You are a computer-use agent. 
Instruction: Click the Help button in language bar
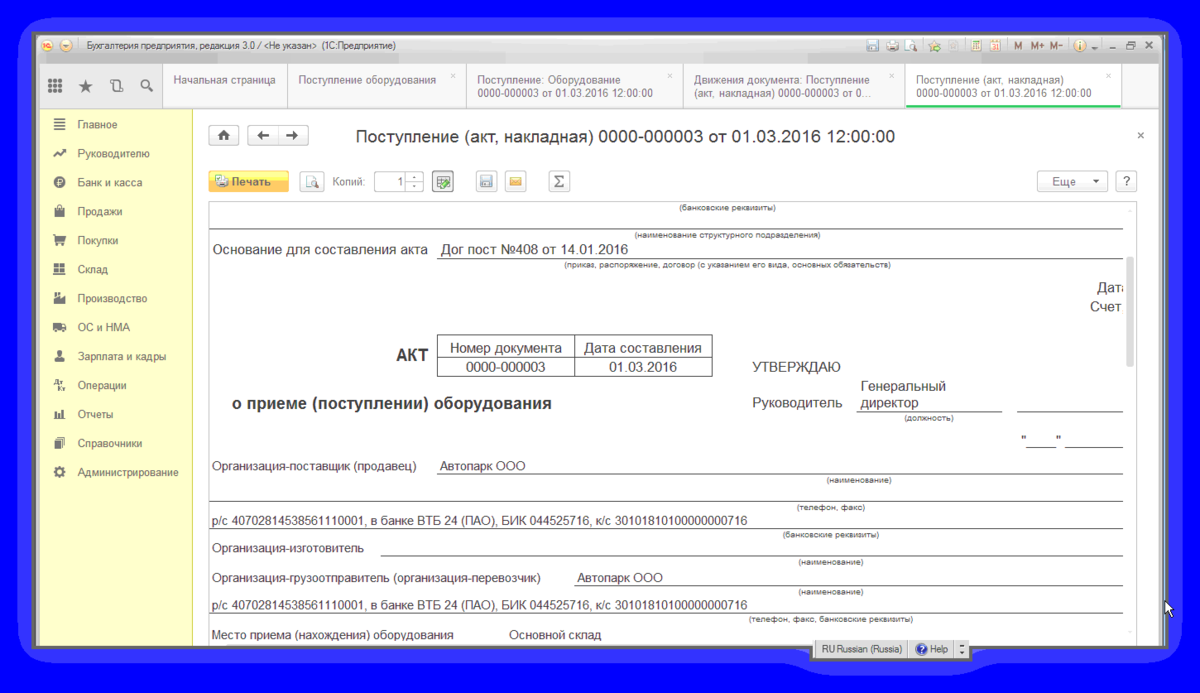coord(931,649)
